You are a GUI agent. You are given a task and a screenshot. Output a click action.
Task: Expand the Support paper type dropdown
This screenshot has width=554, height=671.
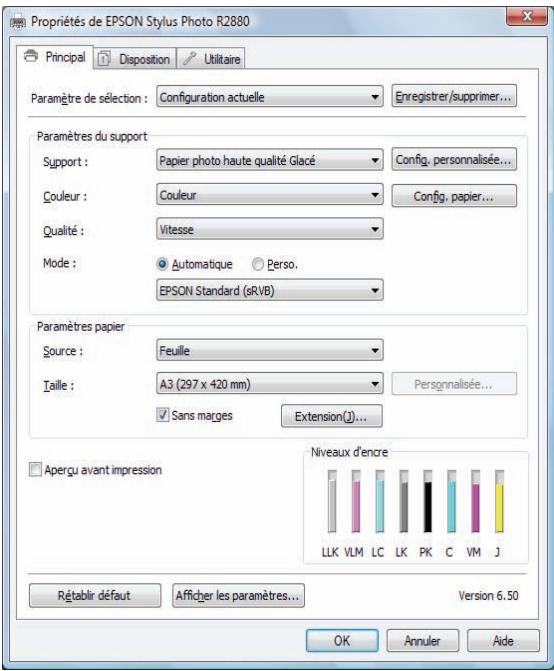point(270,160)
